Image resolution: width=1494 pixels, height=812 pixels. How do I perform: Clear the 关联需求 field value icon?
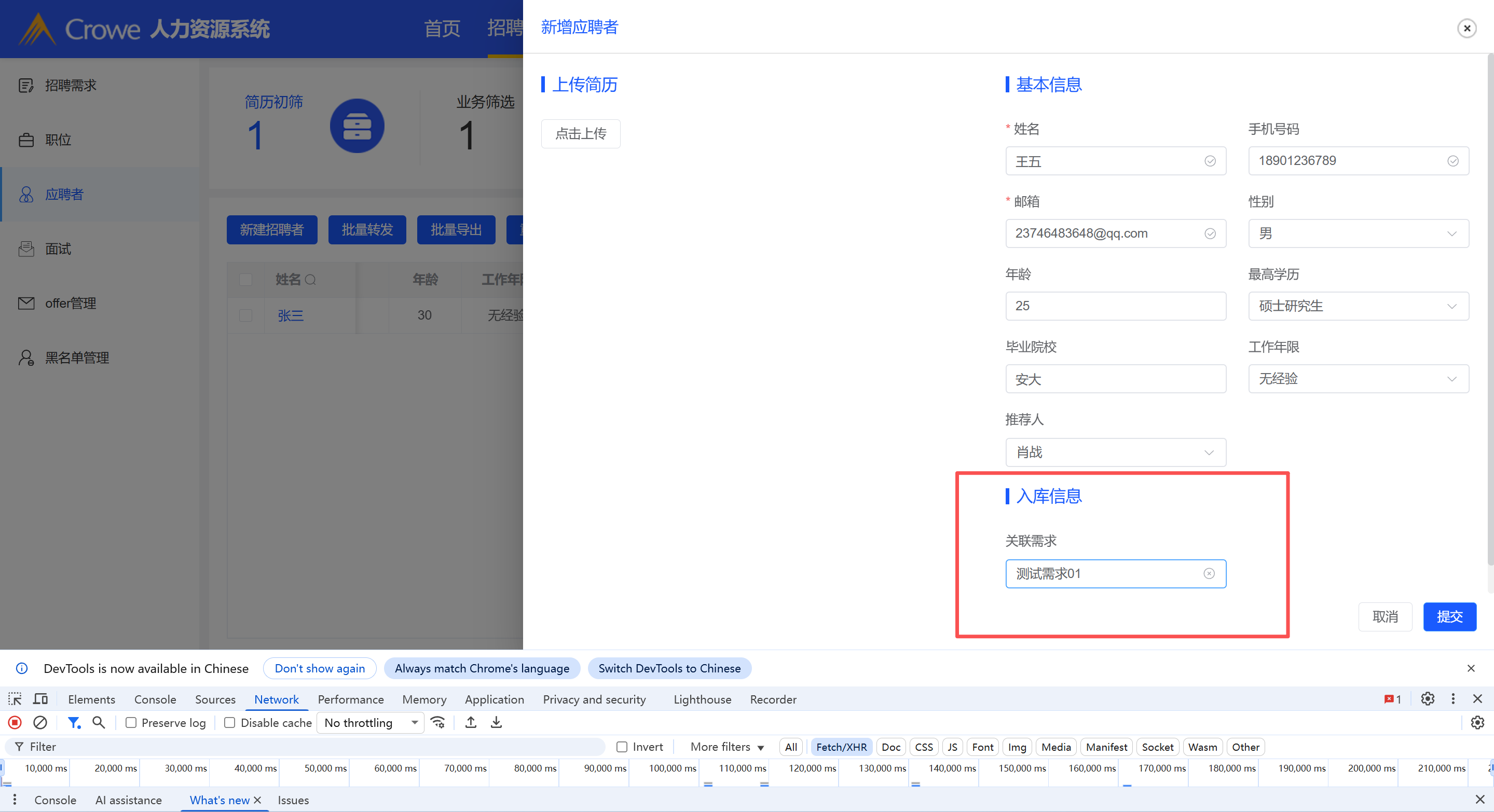coord(1209,574)
